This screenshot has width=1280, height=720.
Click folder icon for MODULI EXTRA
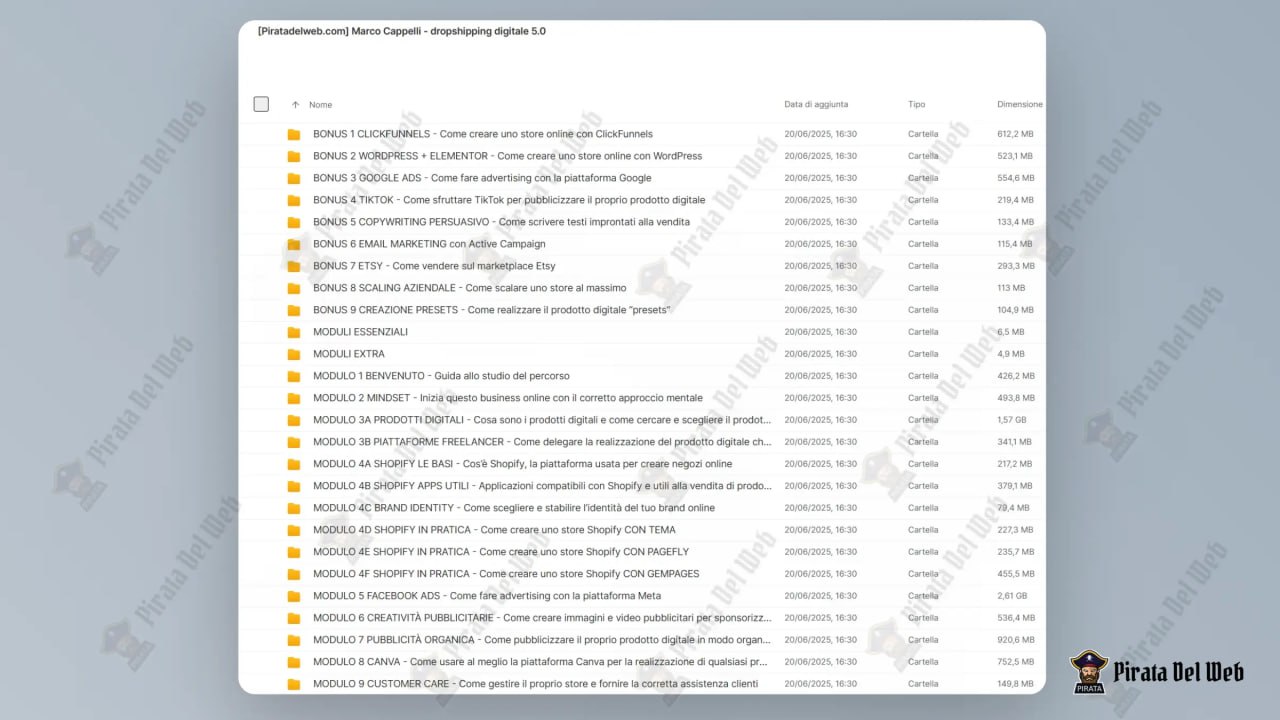294,354
